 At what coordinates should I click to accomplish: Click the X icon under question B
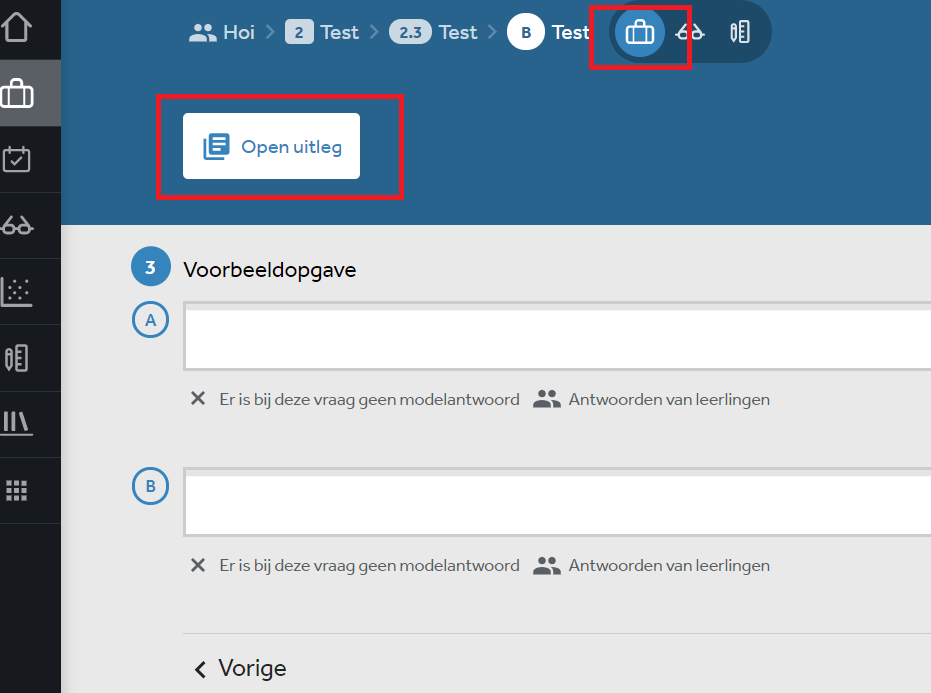tap(198, 565)
